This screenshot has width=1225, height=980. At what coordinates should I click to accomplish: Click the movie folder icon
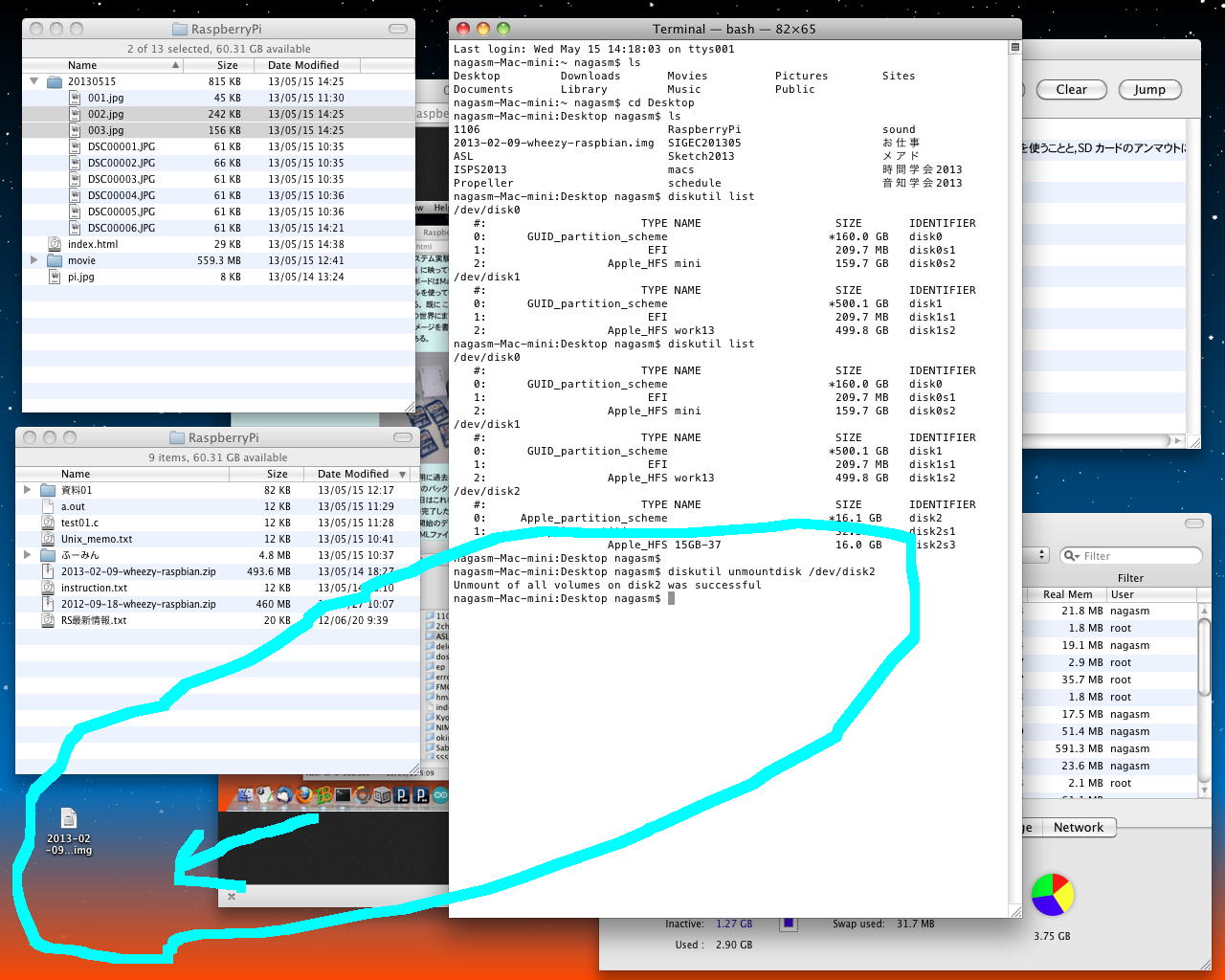coord(55,260)
